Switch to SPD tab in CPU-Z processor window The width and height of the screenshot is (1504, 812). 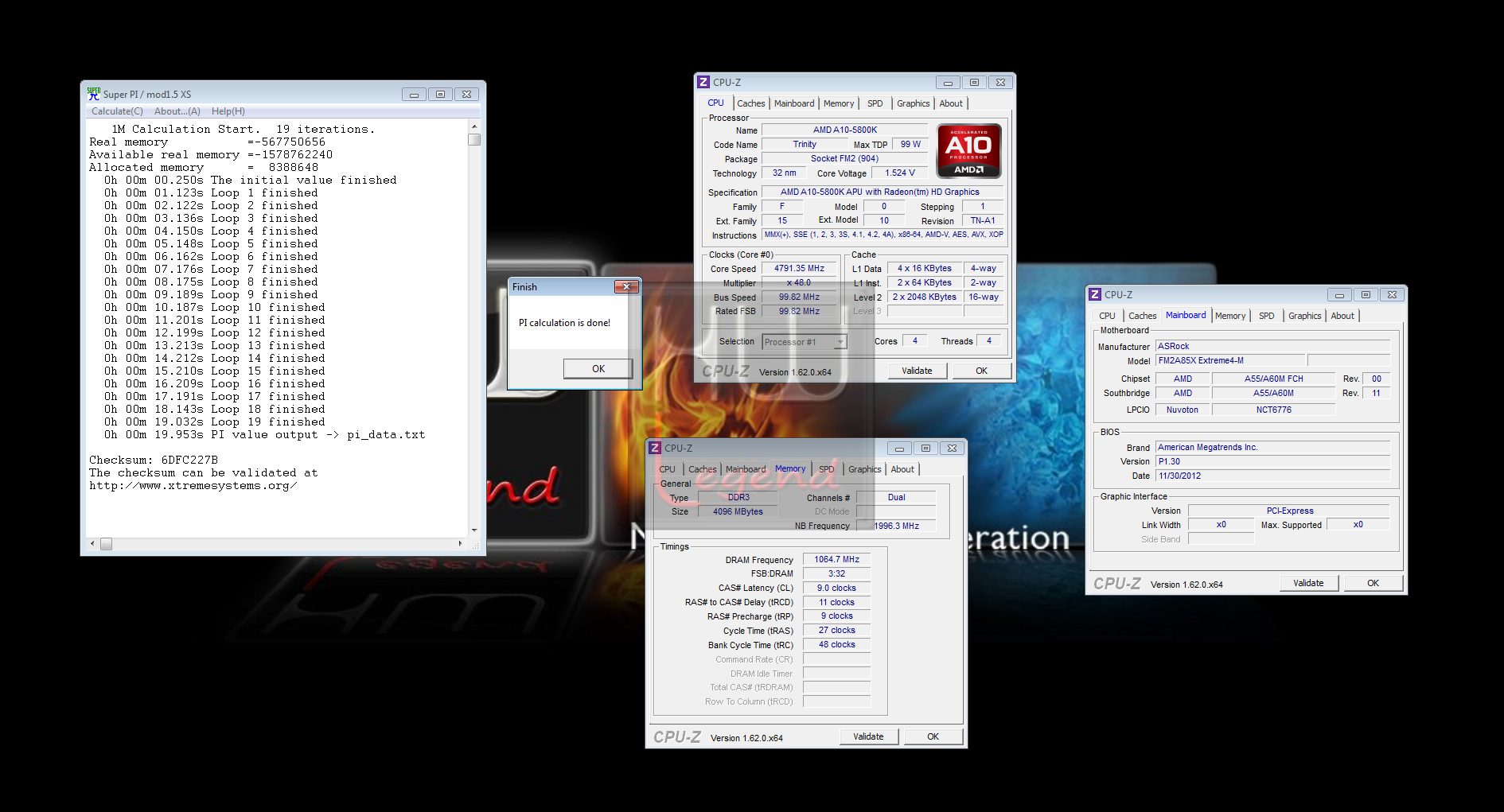coord(875,103)
